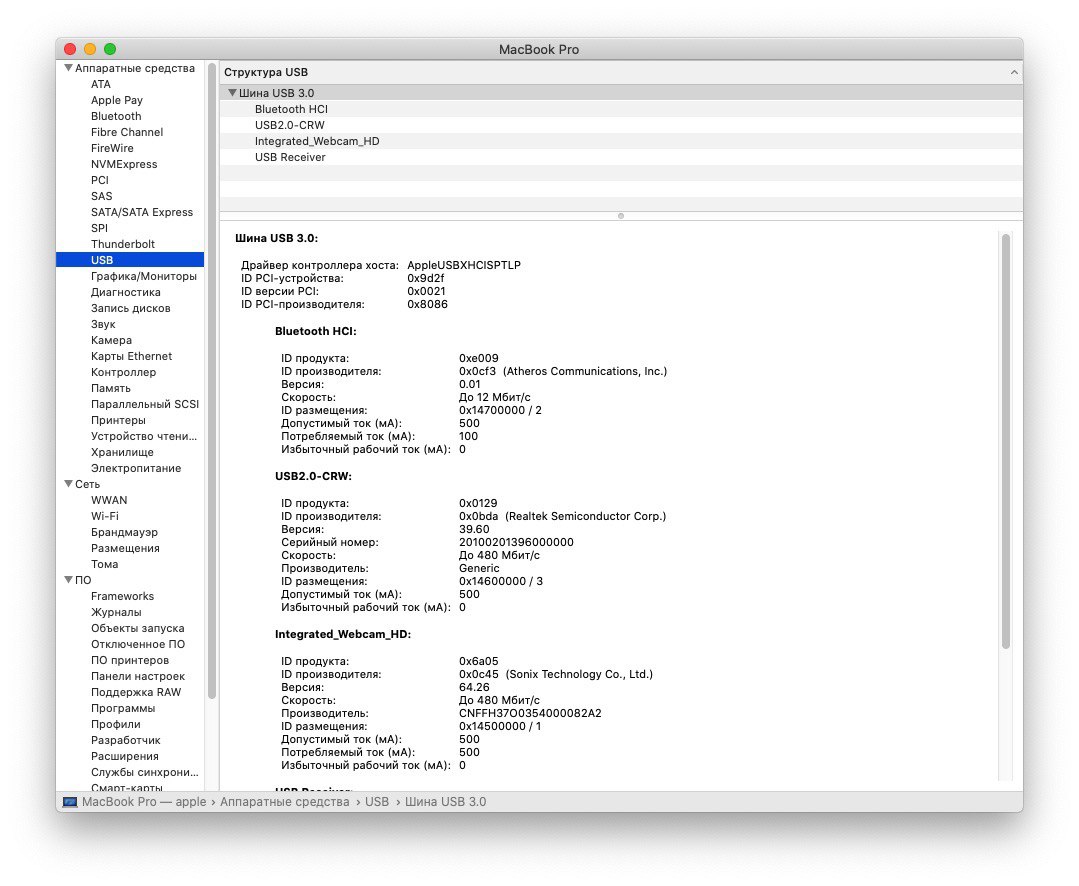Open Панели настроек entry

coord(138,676)
